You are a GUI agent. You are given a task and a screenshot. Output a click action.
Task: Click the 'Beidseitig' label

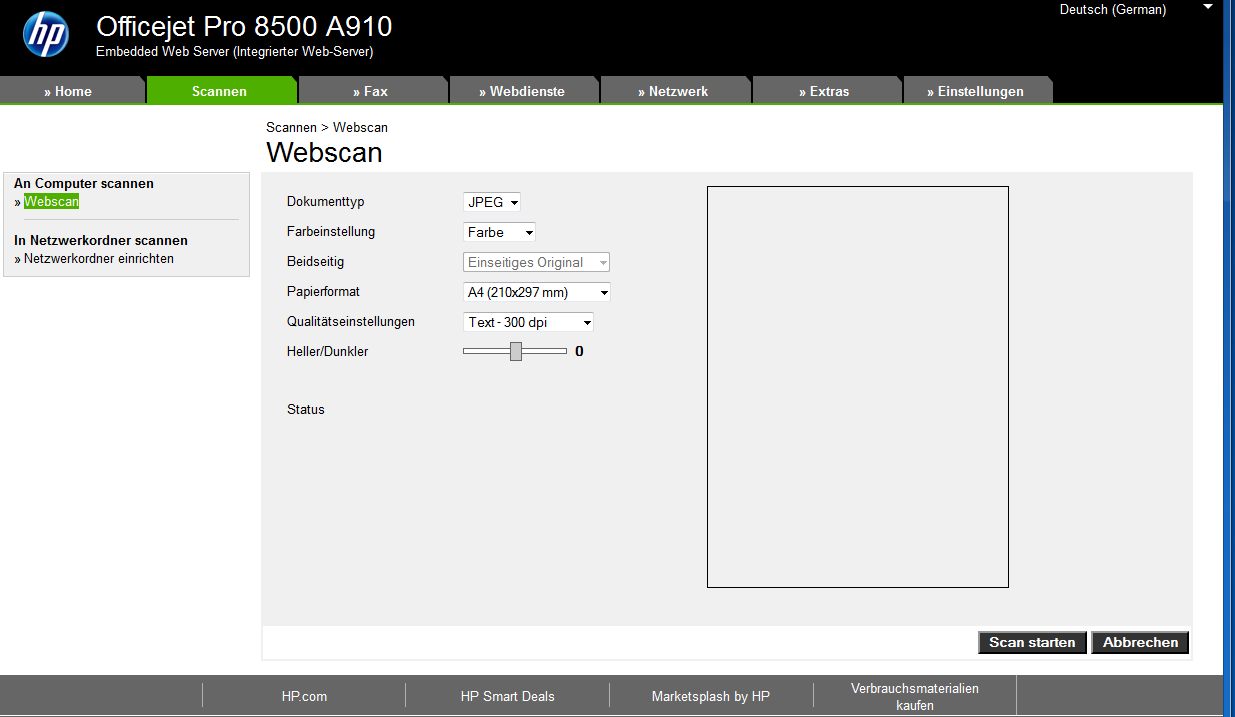pos(315,262)
